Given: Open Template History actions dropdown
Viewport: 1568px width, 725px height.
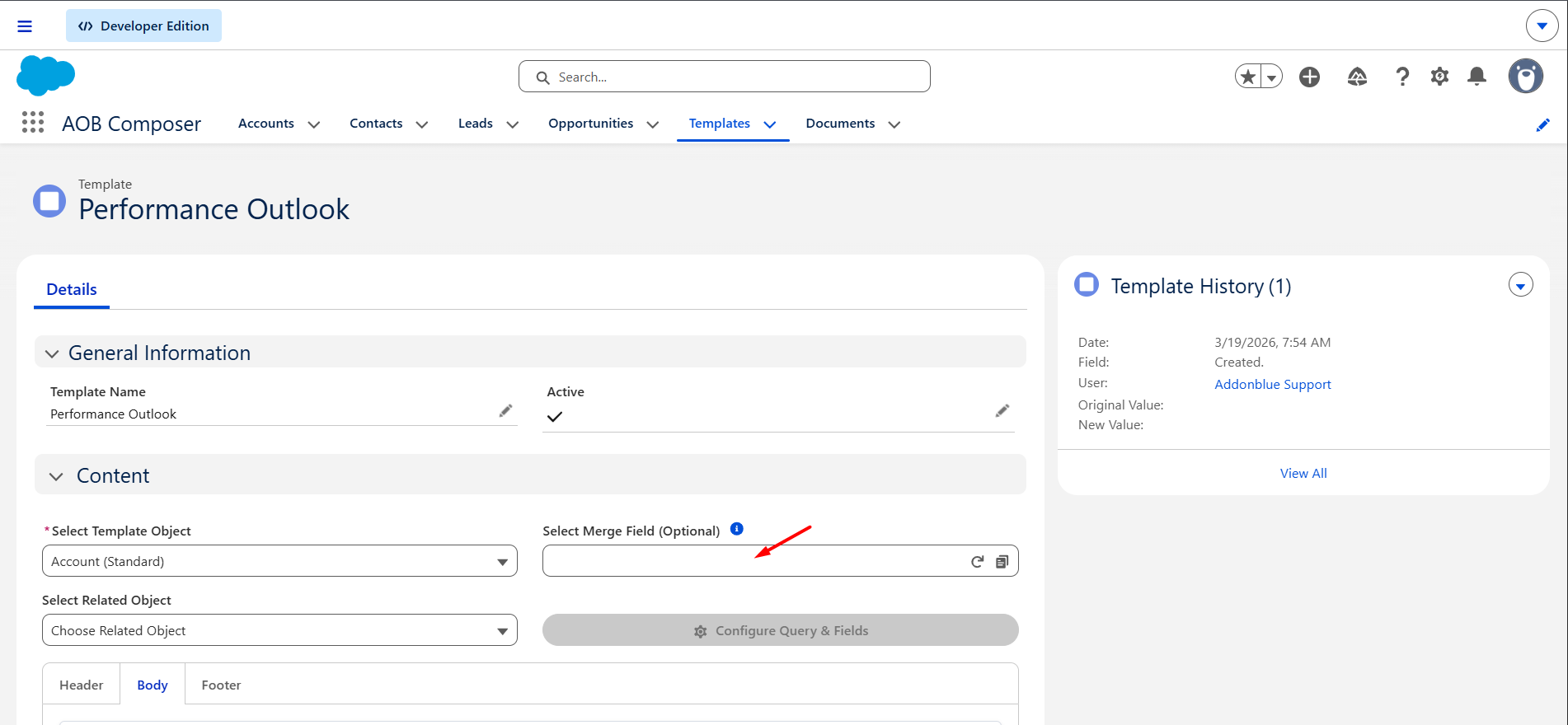Looking at the screenshot, I should coord(1520,285).
